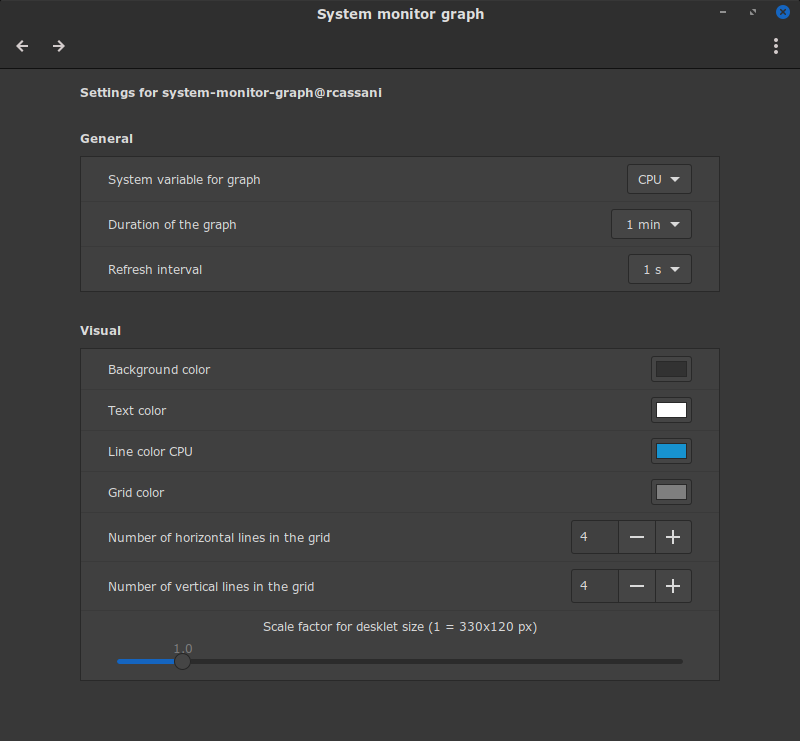Screen dimensions: 800x741
Task: Edit the Grid color swatch
Action: pos(671,492)
